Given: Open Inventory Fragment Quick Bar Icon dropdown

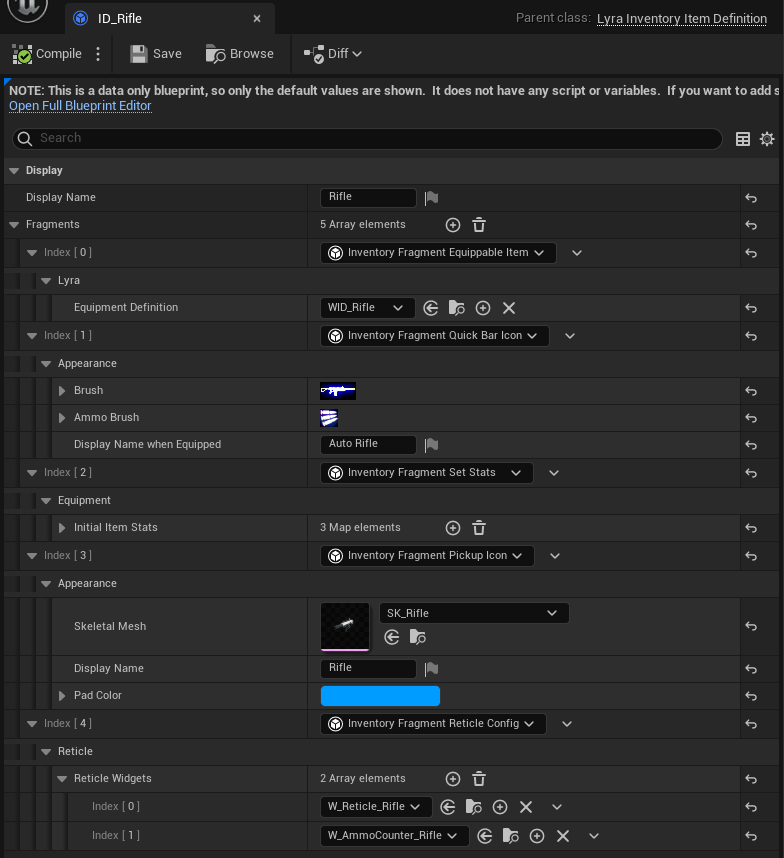Looking at the screenshot, I should 434,335.
